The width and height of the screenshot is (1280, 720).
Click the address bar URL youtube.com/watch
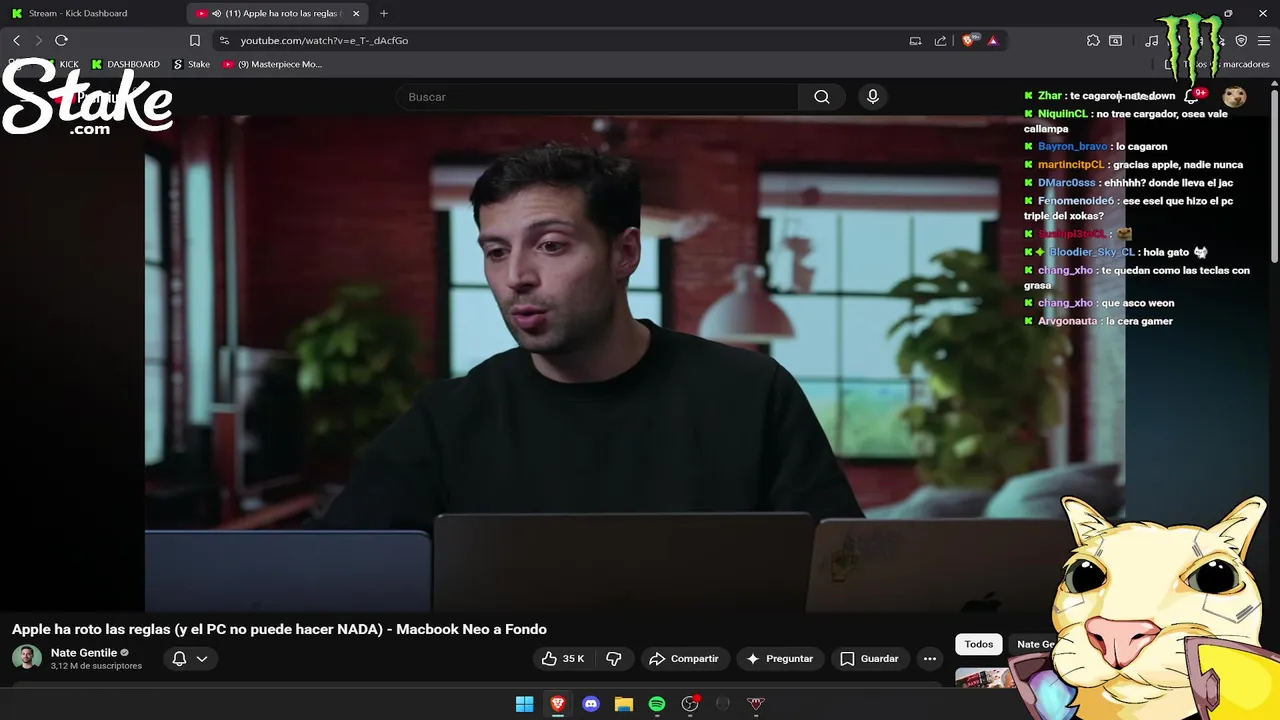click(x=324, y=40)
